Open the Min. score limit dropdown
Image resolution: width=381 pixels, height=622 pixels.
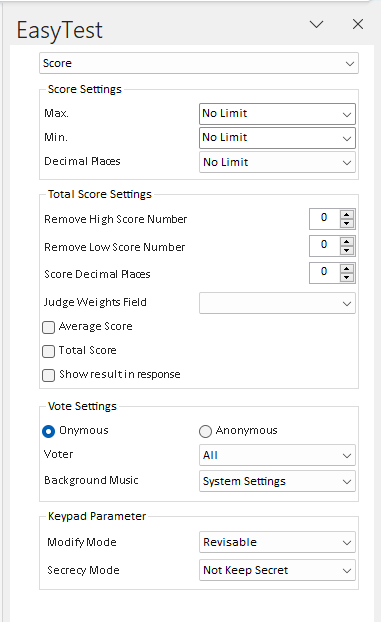click(x=277, y=138)
